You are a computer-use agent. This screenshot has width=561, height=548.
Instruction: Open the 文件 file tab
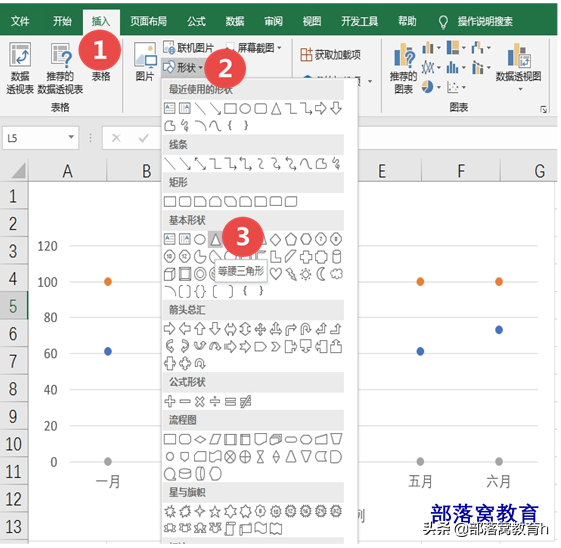click(20, 21)
